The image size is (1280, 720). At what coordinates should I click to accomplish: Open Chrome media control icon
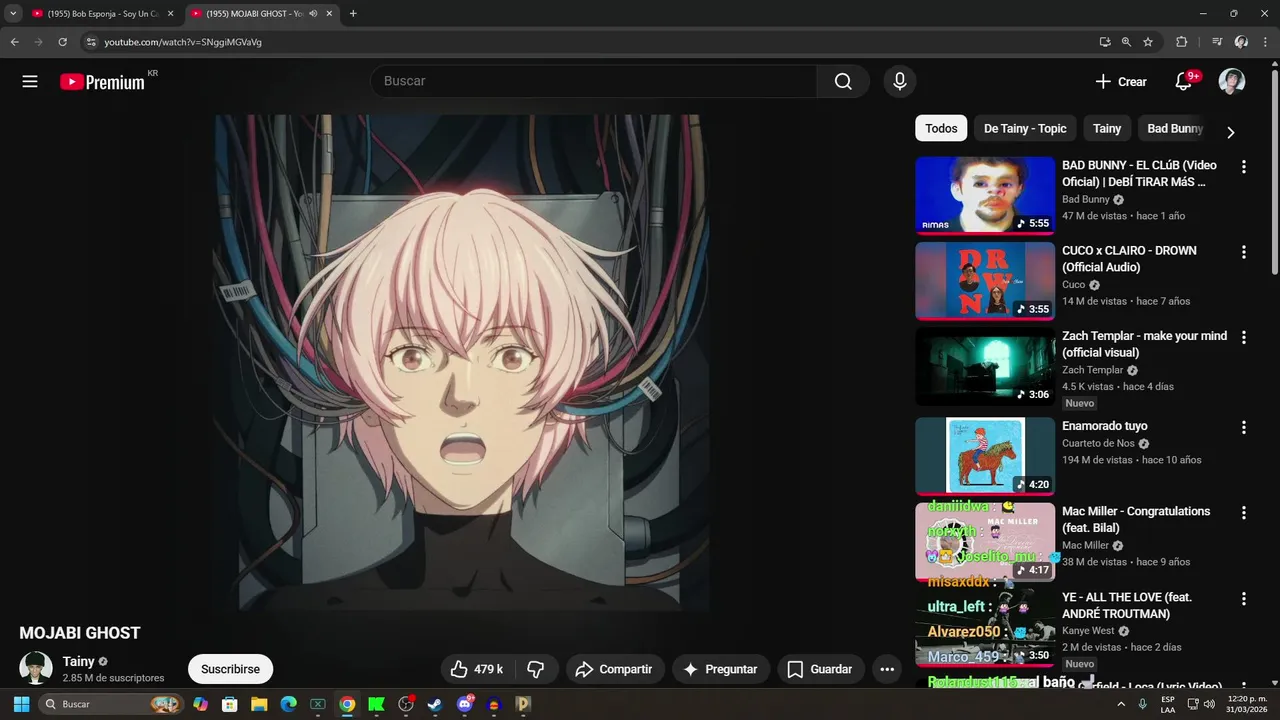click(1217, 42)
